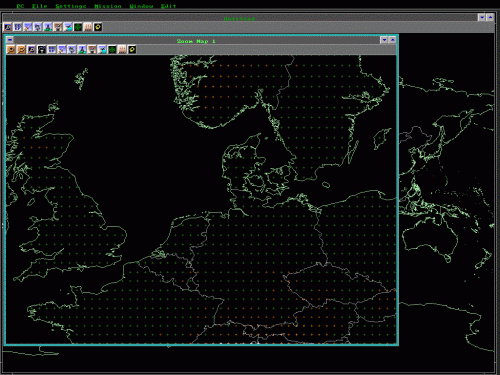Click the down-arrow button on the Zoom Map 1 title bar
The image size is (500, 375).
click(x=384, y=40)
